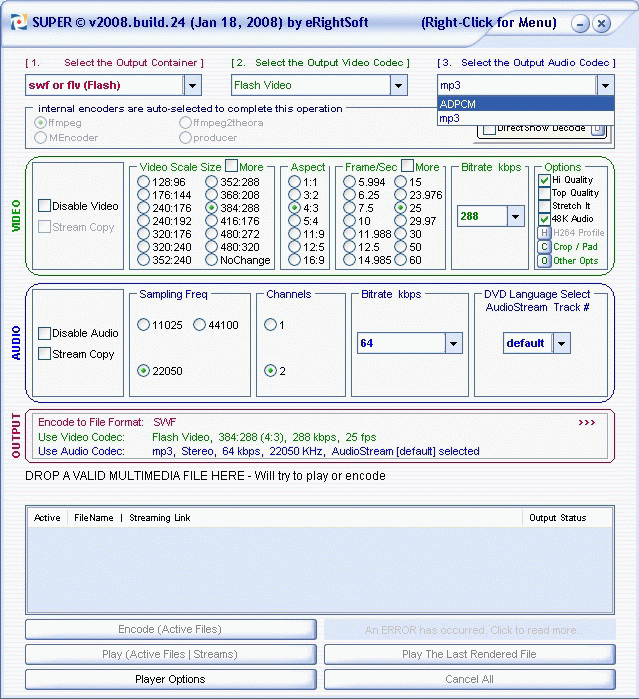This screenshot has width=639, height=699.
Task: Click the H264 Profile H icon
Action: pos(544,233)
